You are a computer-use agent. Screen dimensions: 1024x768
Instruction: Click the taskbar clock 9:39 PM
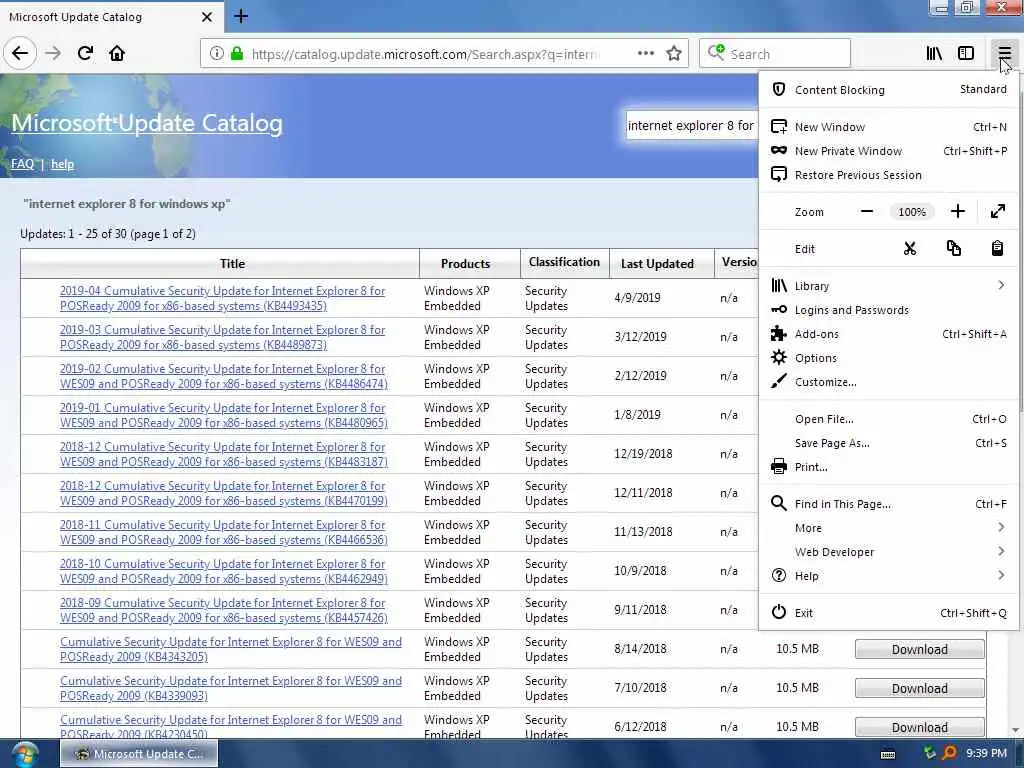pyautogui.click(x=986, y=754)
